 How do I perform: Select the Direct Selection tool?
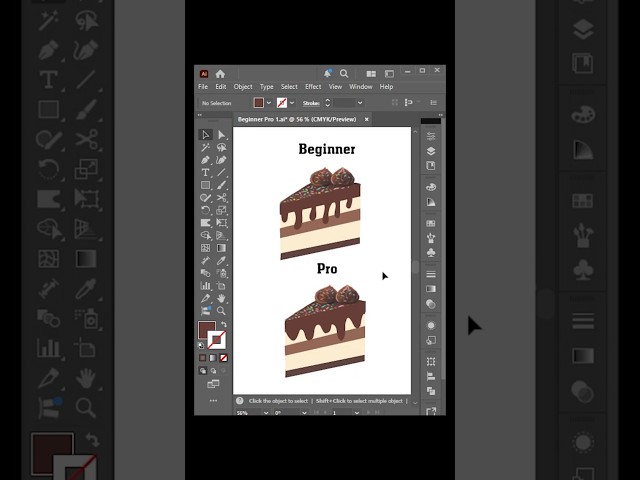[221, 135]
